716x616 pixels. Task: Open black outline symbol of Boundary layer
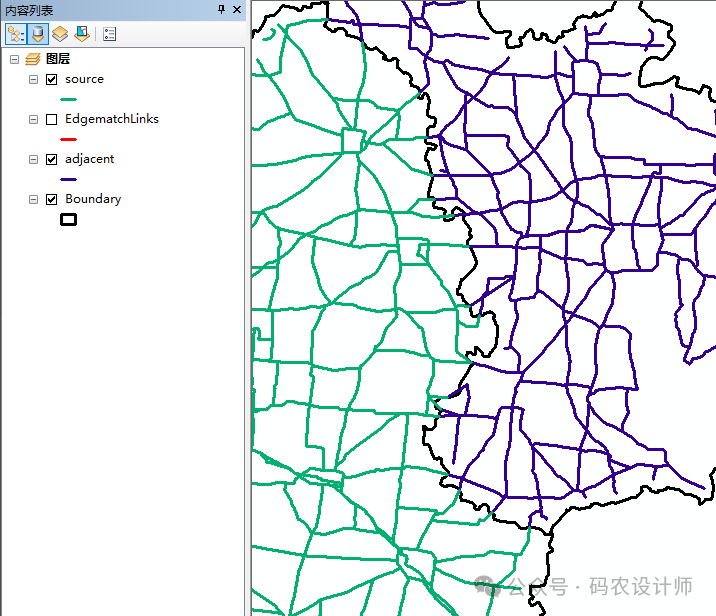[x=68, y=220]
